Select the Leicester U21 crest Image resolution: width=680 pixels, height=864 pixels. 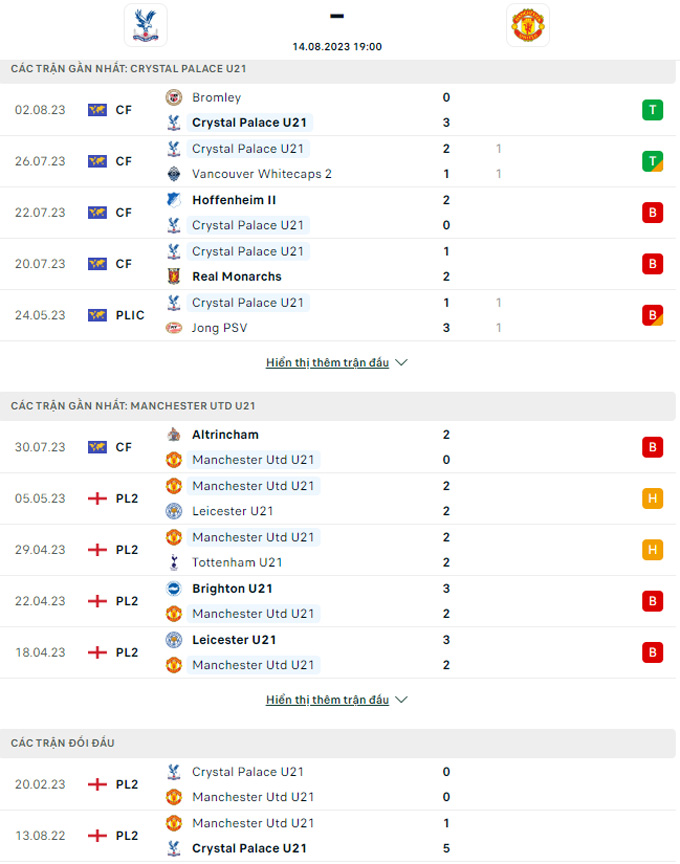coord(175,511)
